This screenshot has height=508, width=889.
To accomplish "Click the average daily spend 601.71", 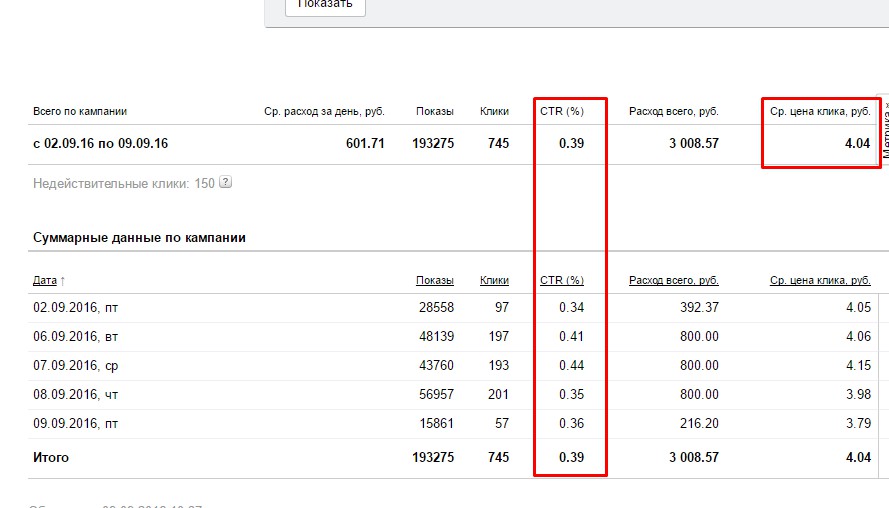I will coord(365,143).
